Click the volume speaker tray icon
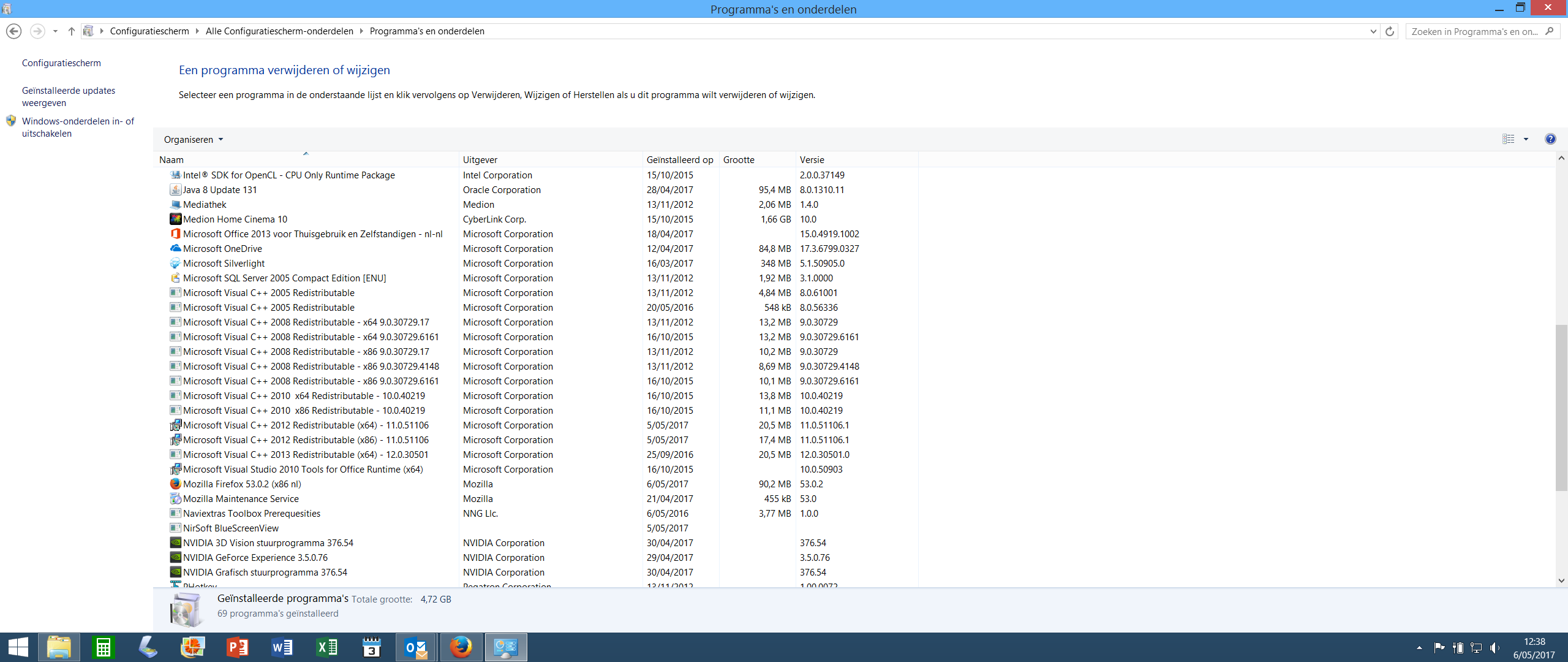The height and width of the screenshot is (662, 1568). 1494,648
